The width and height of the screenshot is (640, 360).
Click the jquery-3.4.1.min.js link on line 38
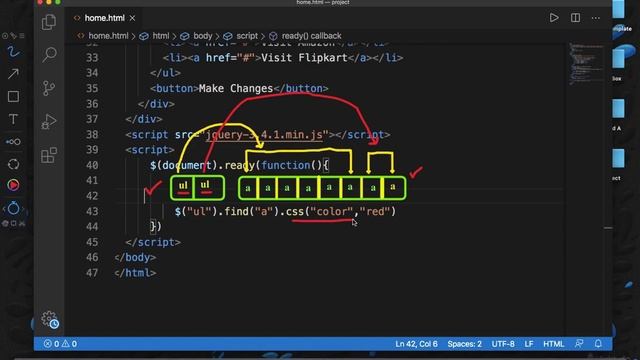(x=264, y=134)
